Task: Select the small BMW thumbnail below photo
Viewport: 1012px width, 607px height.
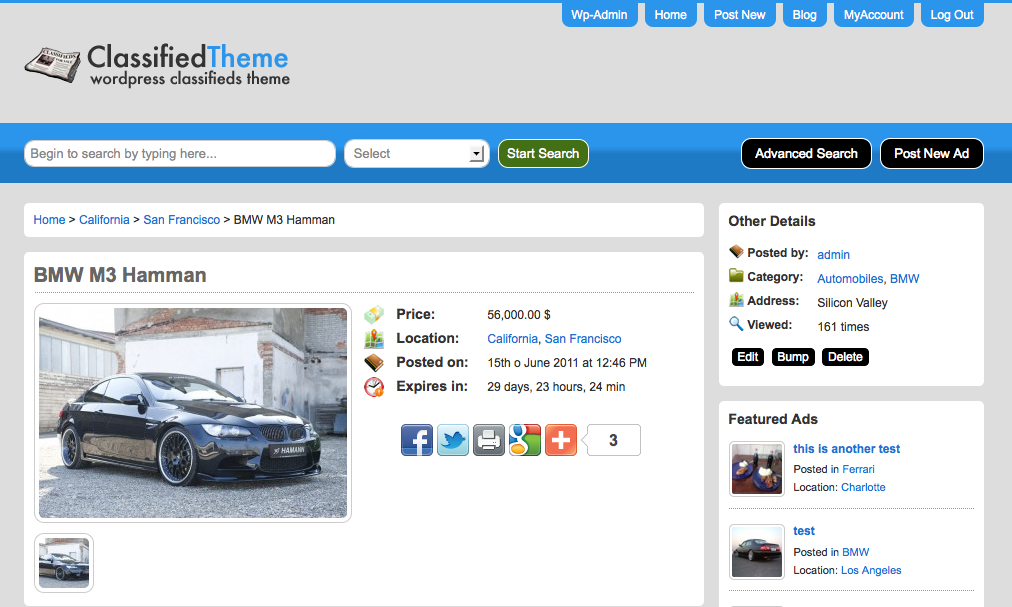Action: 64,563
